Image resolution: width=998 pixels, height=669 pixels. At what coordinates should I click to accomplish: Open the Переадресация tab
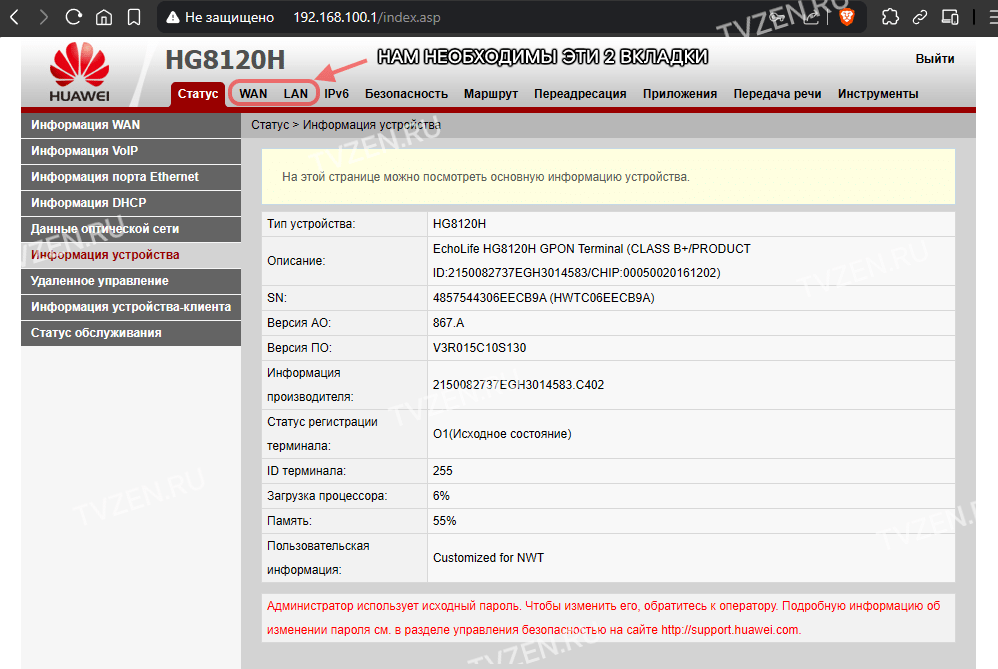pos(580,94)
